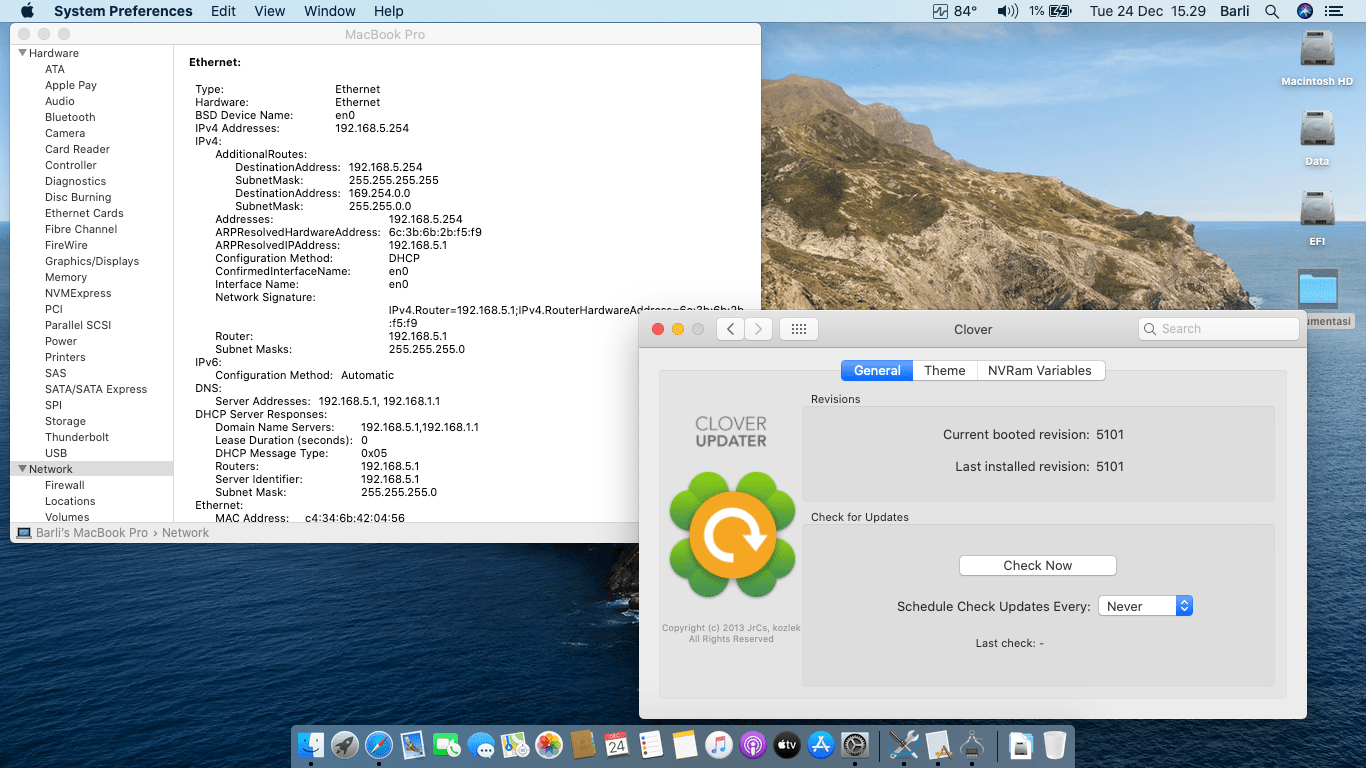The width and height of the screenshot is (1366, 768).
Task: Collapse the Hardware section in sidebar
Action: click(23, 53)
